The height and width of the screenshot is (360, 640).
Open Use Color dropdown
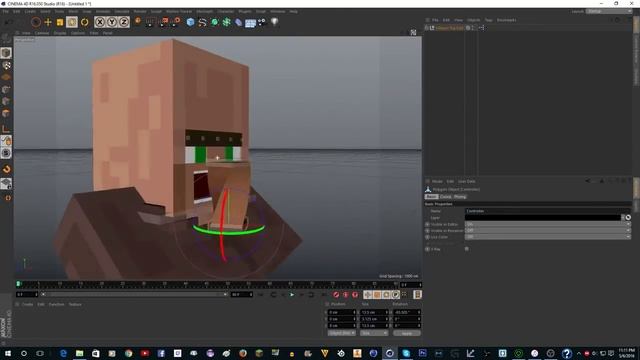tap(547, 237)
